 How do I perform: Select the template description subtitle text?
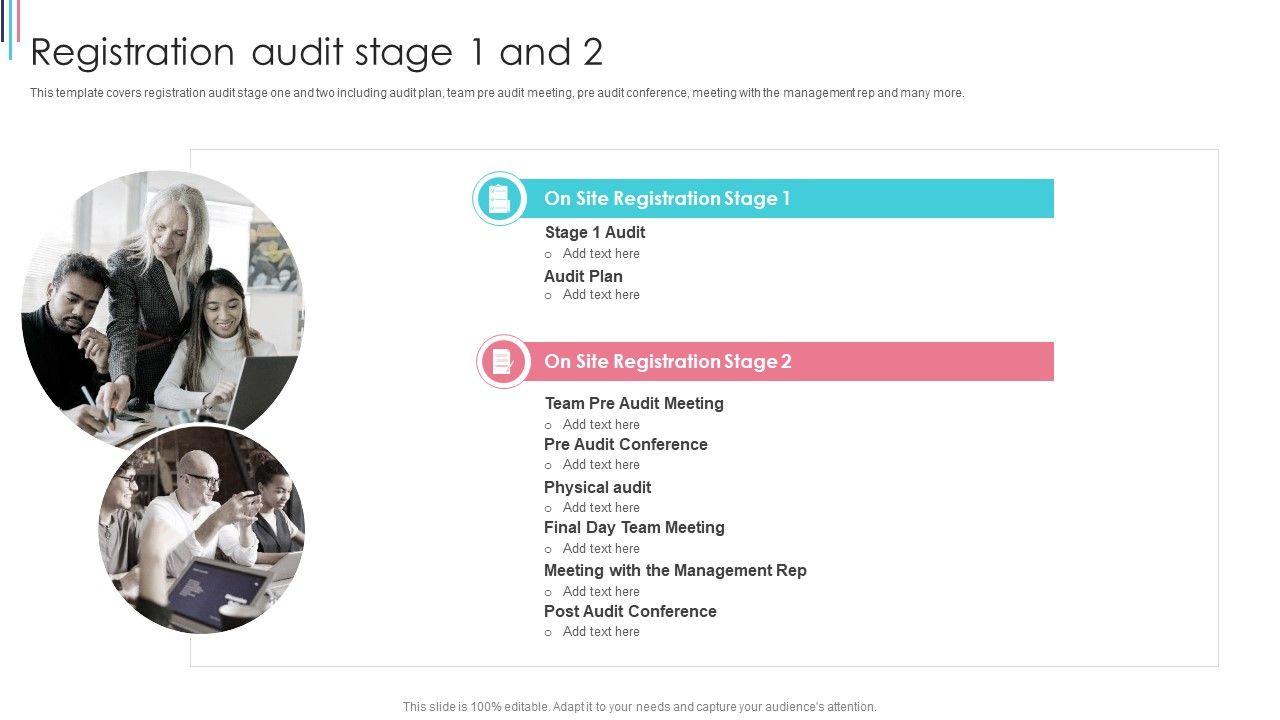(x=497, y=93)
